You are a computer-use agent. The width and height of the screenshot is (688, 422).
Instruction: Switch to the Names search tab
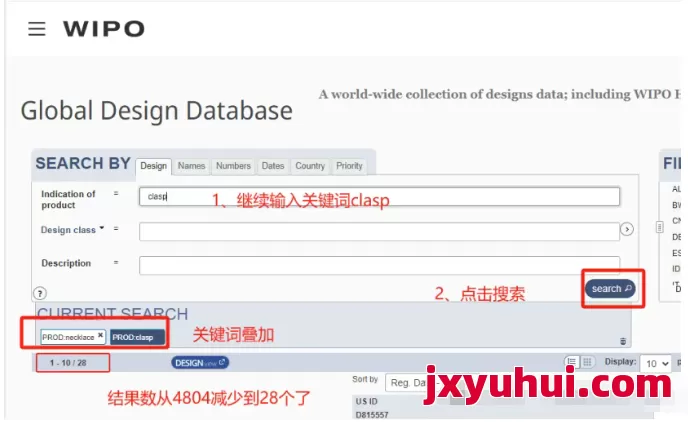pyautogui.click(x=191, y=166)
